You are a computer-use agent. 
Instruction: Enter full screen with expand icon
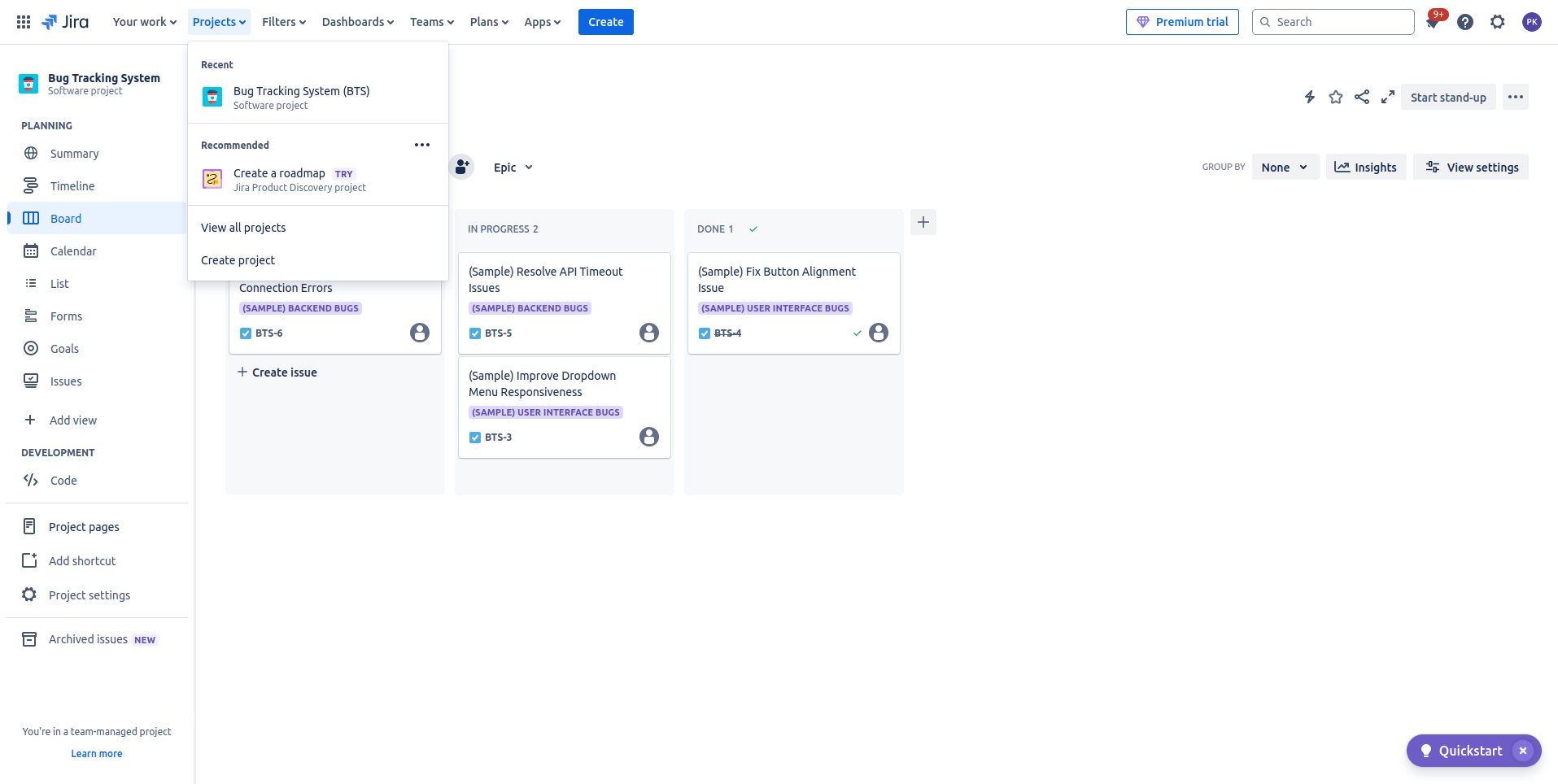(1387, 98)
